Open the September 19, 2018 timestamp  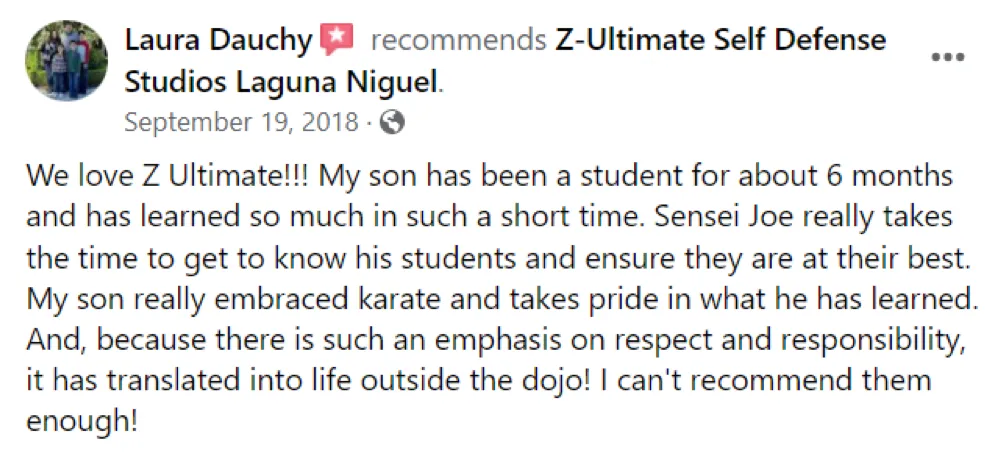pos(240,123)
